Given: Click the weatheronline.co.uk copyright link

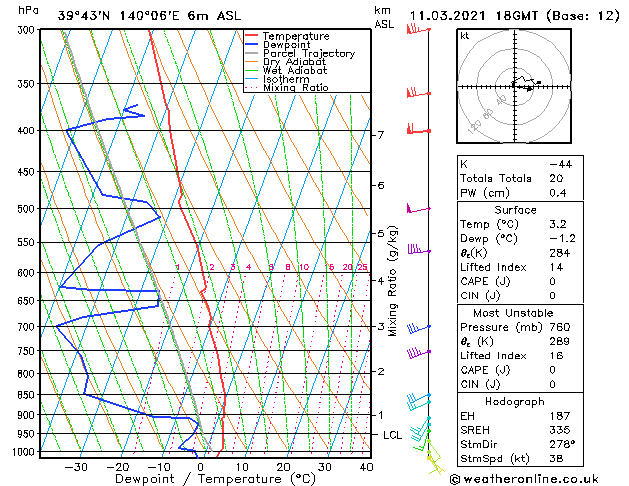Looking at the screenshot, I should coord(524,479).
